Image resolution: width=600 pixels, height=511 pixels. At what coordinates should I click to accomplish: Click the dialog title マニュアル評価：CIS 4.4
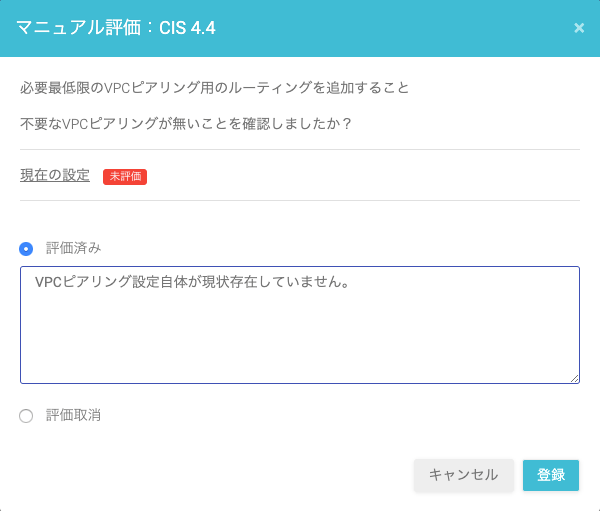coord(116,28)
